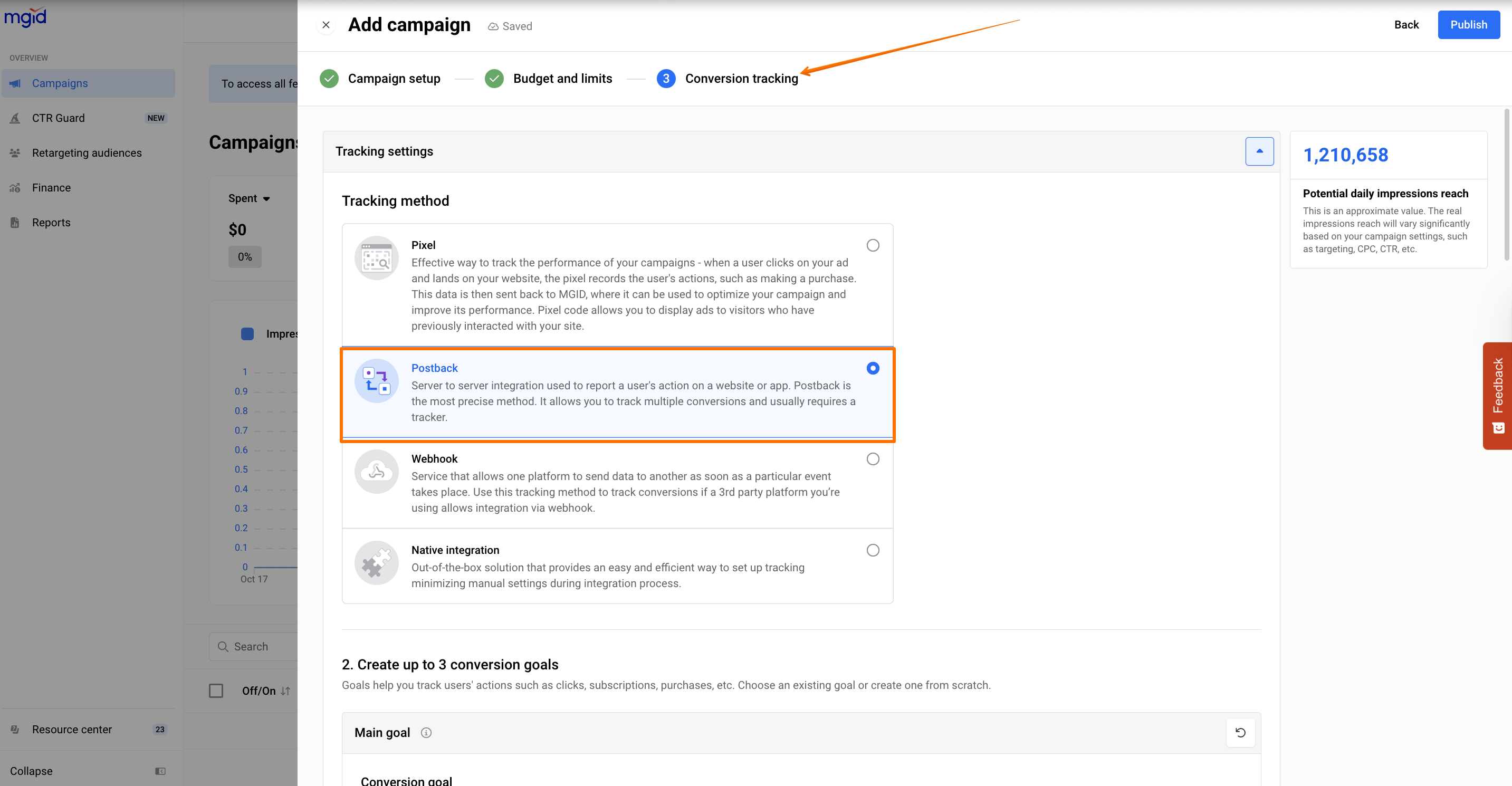
Task: Choose the Native integration radio option
Action: click(872, 550)
